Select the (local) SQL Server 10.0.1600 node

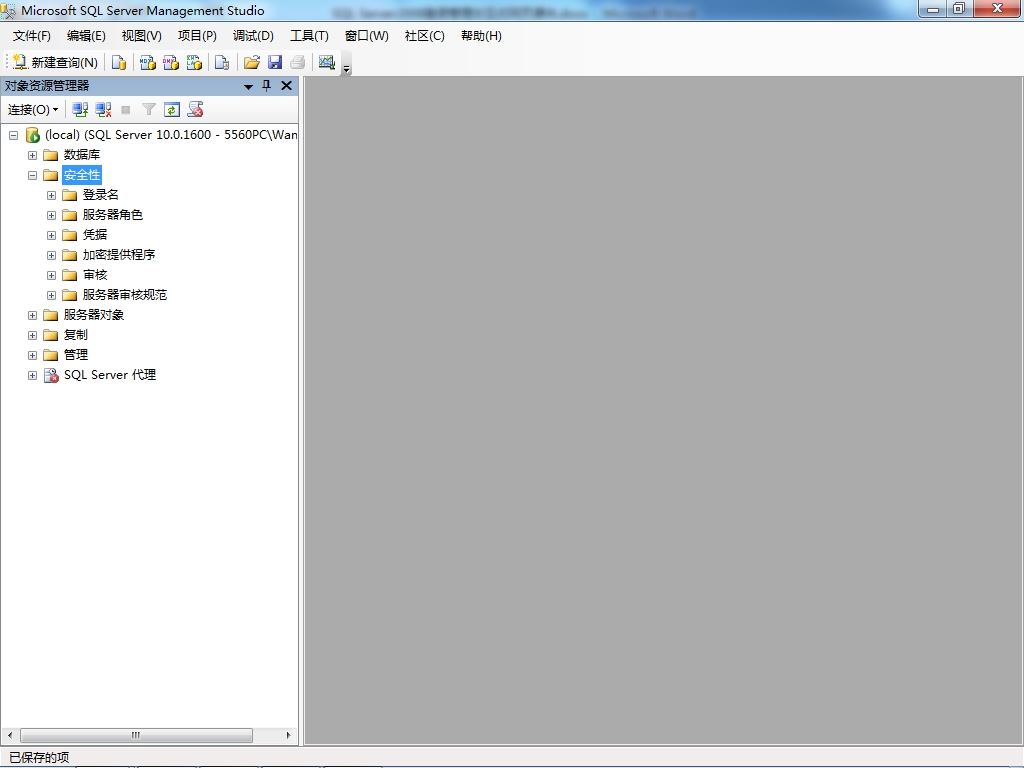point(170,135)
